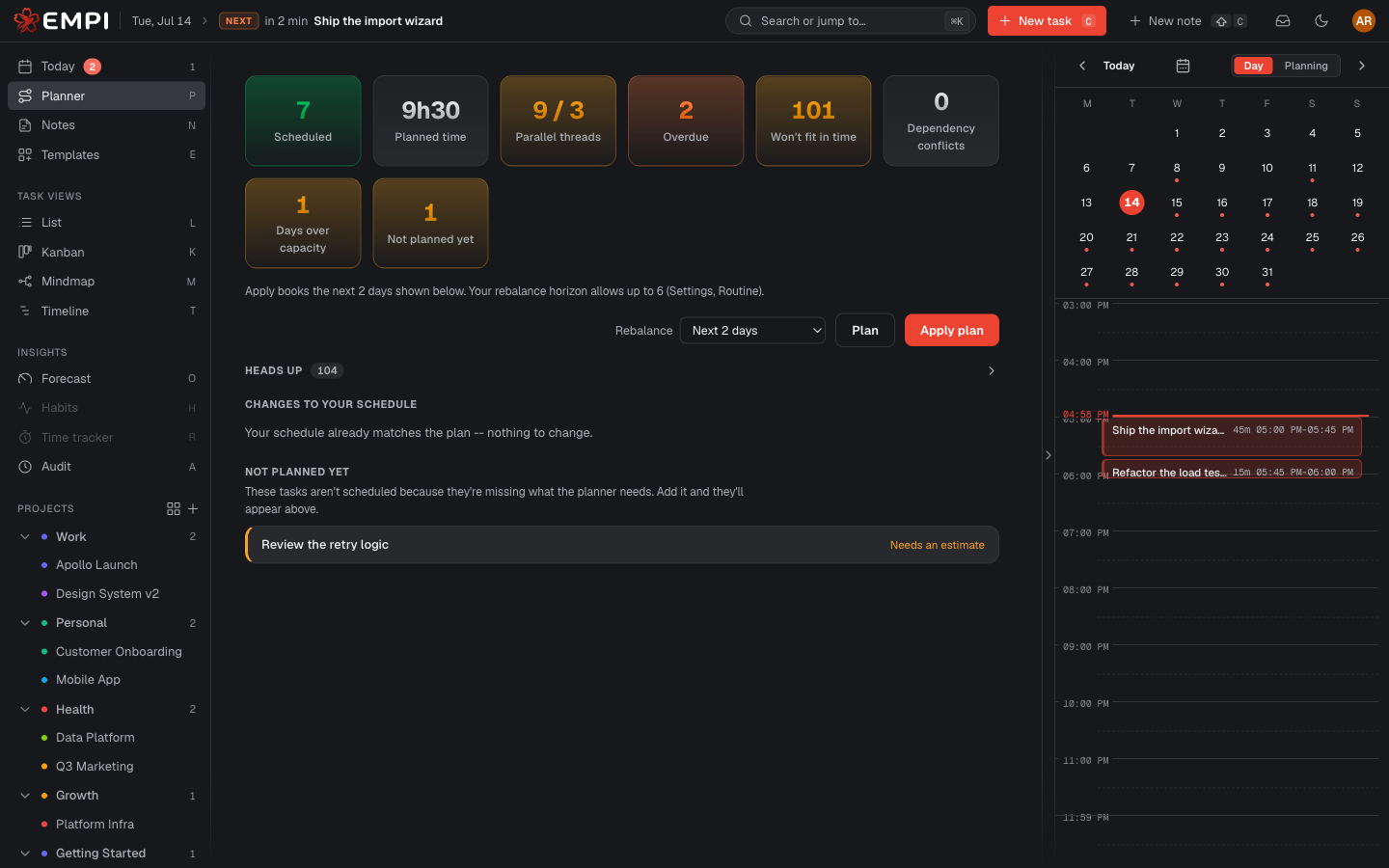Add a new project using the plus icon
The image size is (1389, 868).
[193, 508]
